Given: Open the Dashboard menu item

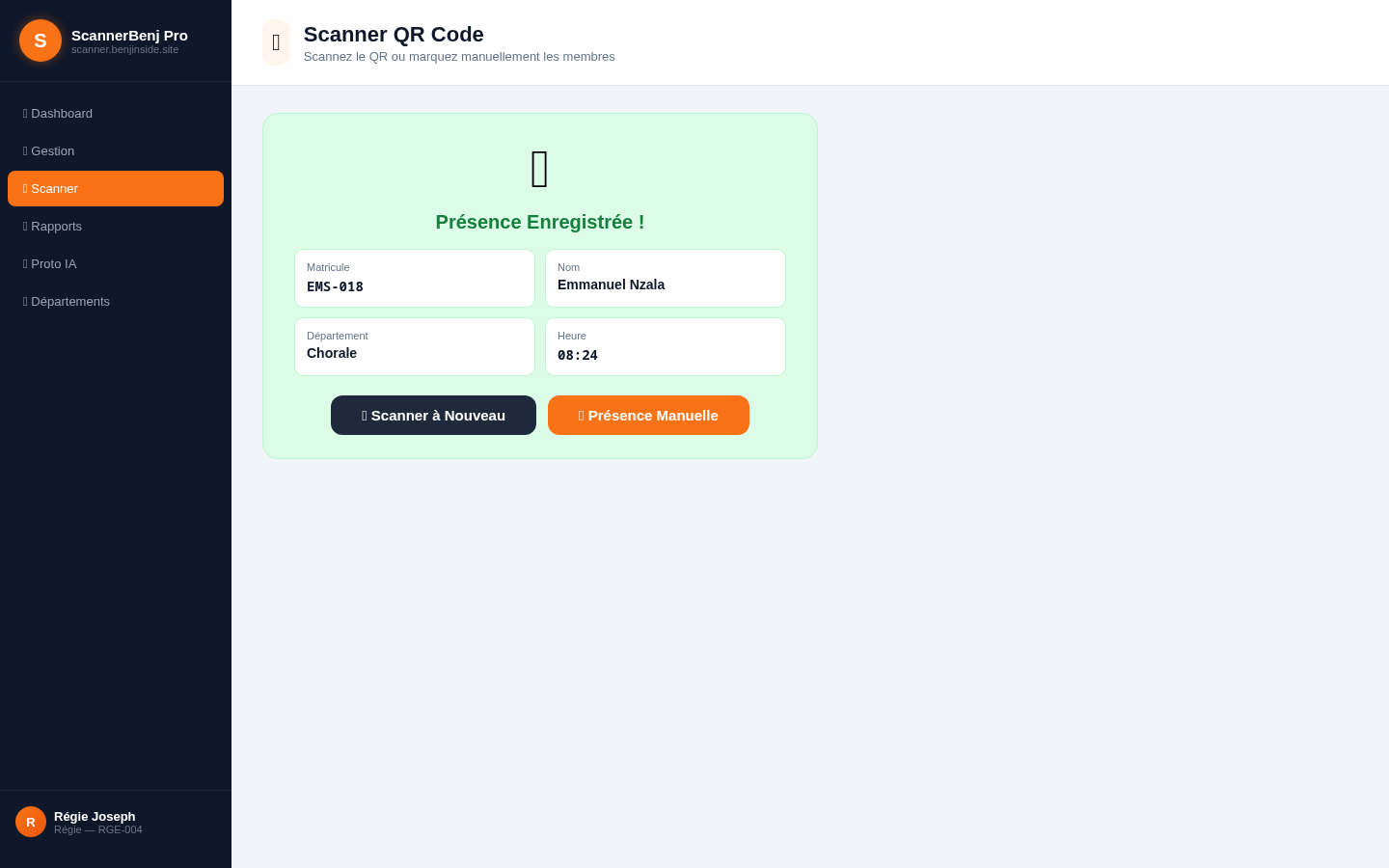Looking at the screenshot, I should click(x=116, y=114).
